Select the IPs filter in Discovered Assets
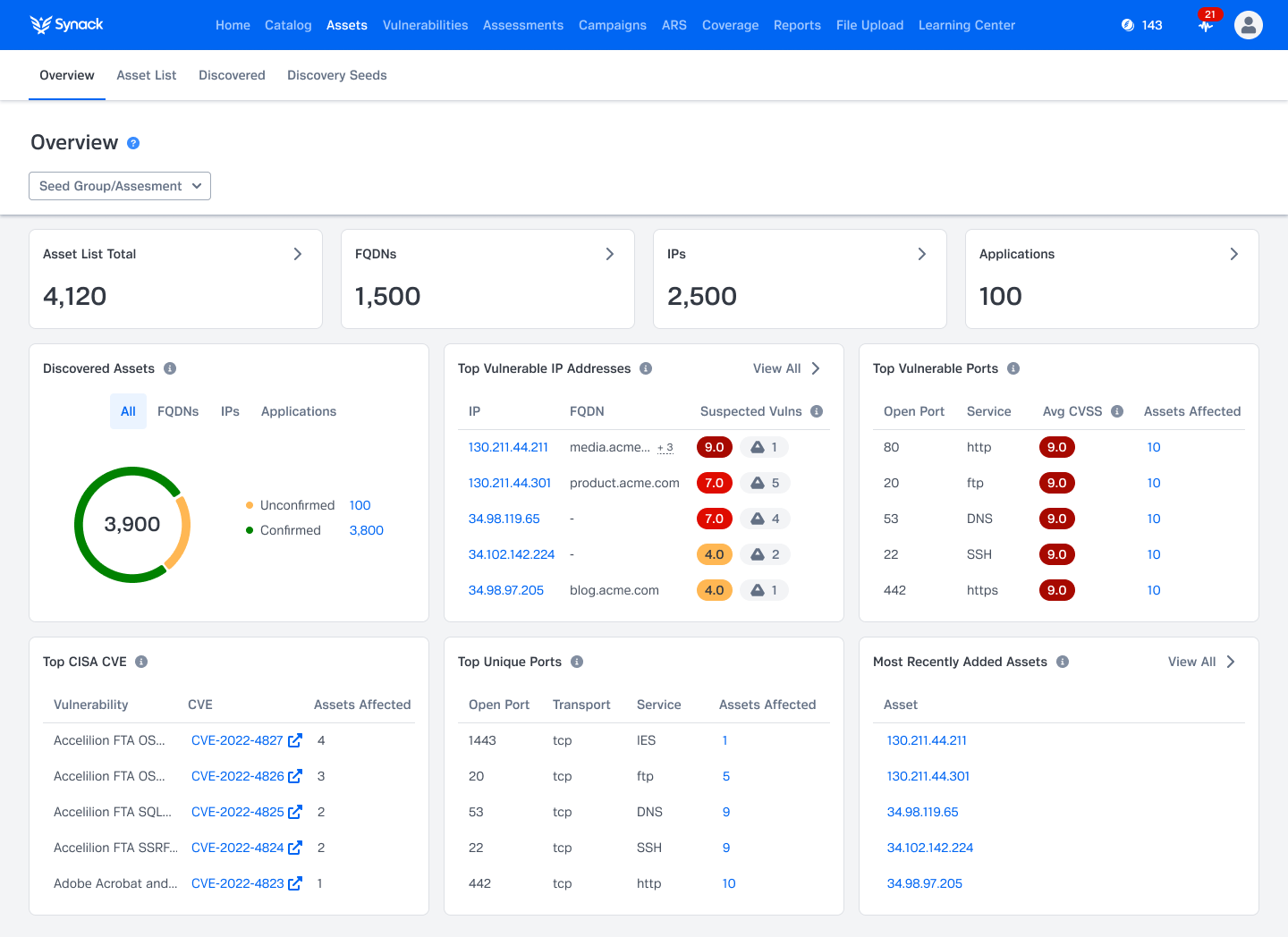Viewport: 1288px width, 937px height. (x=230, y=411)
